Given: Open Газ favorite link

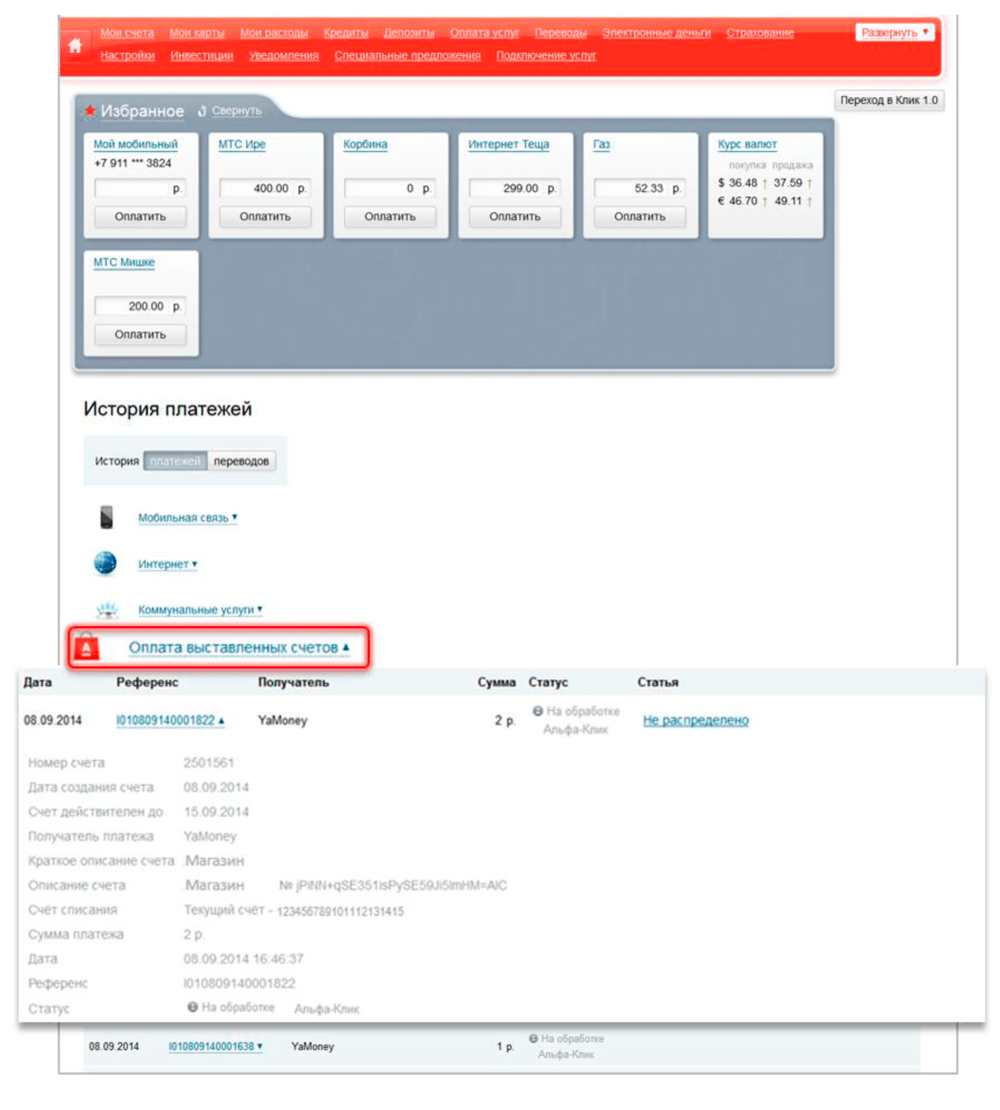Looking at the screenshot, I should 602,144.
